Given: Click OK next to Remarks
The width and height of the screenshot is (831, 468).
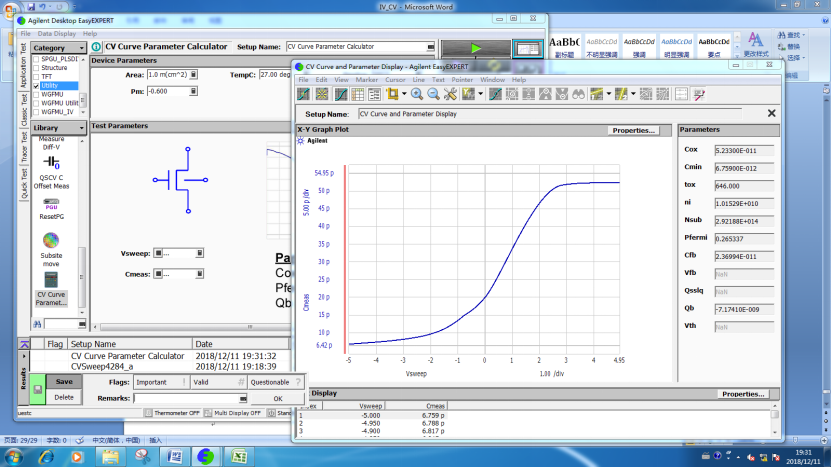Looking at the screenshot, I should (278, 399).
